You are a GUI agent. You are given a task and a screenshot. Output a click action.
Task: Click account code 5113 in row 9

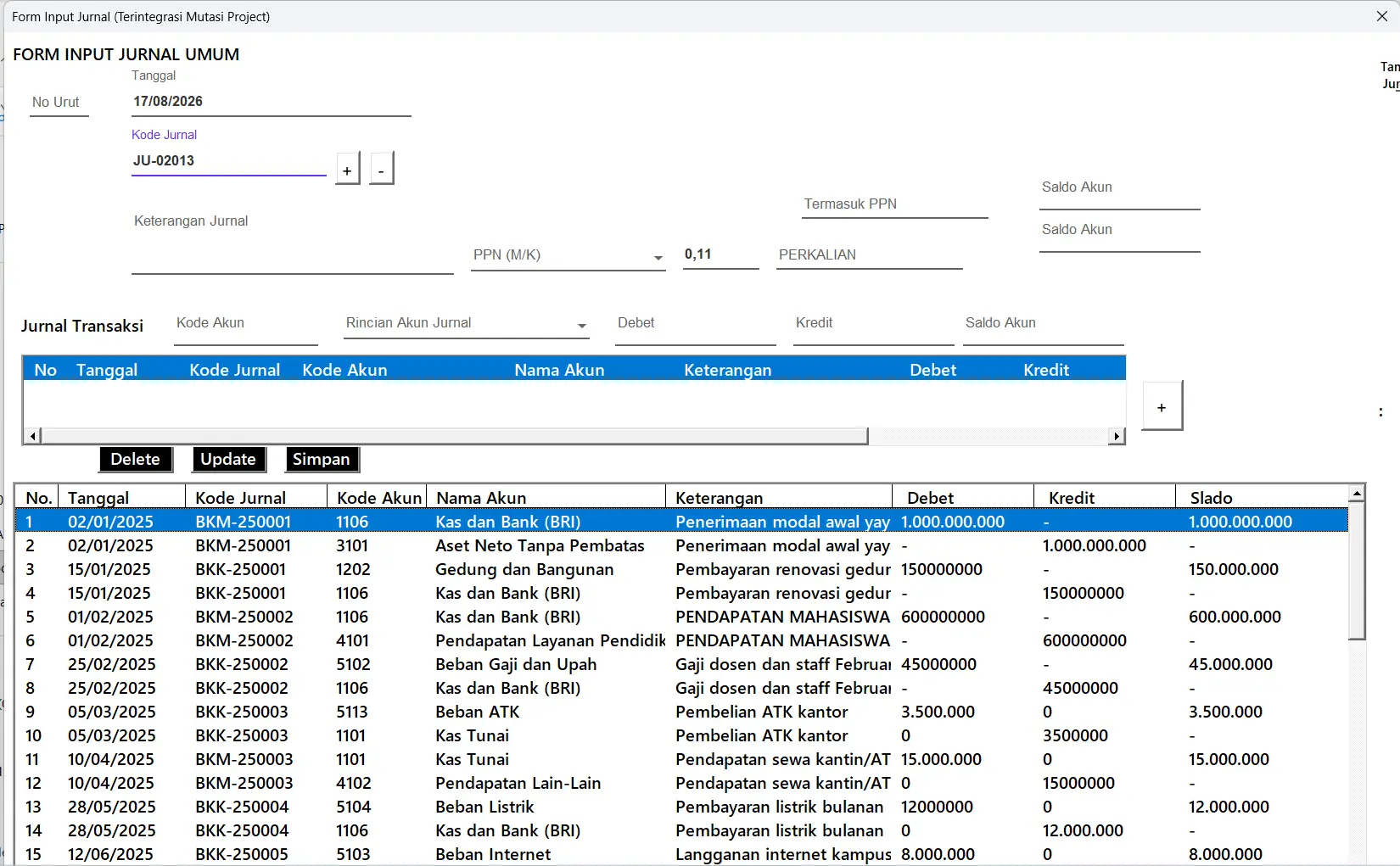pos(352,712)
